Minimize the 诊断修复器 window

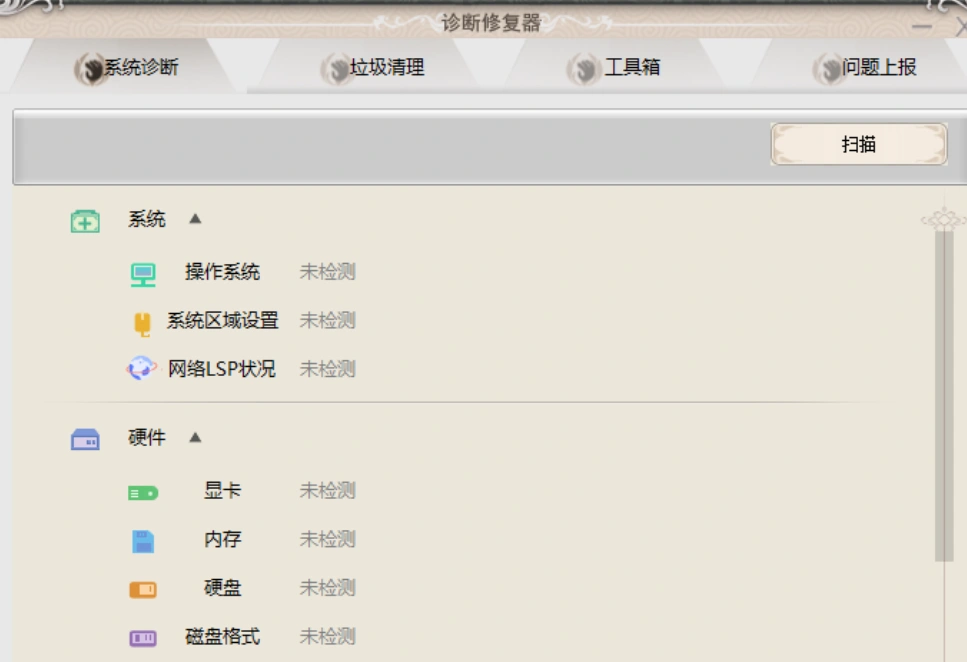coord(922,28)
